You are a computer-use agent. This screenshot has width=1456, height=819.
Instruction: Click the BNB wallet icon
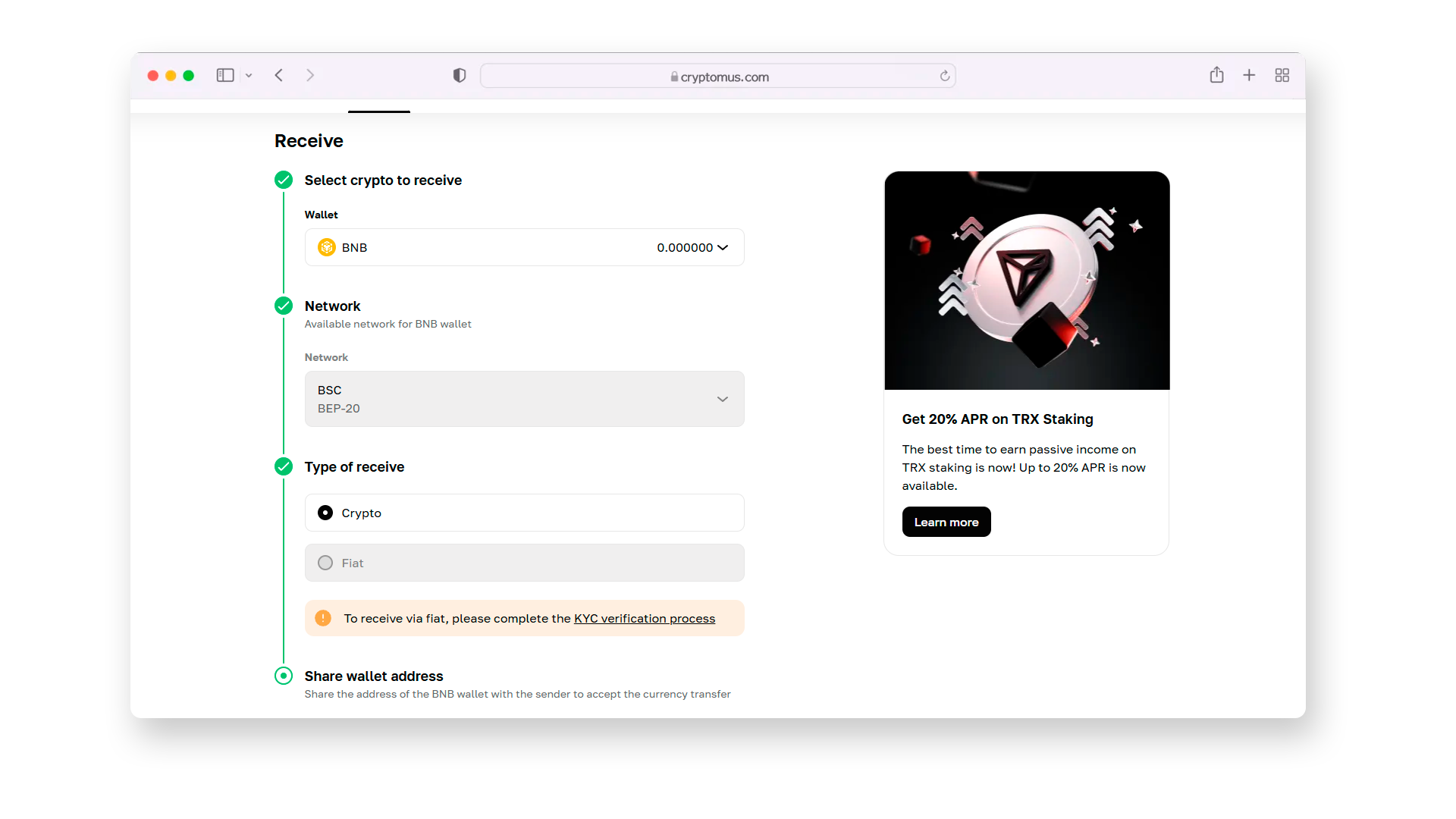[326, 247]
